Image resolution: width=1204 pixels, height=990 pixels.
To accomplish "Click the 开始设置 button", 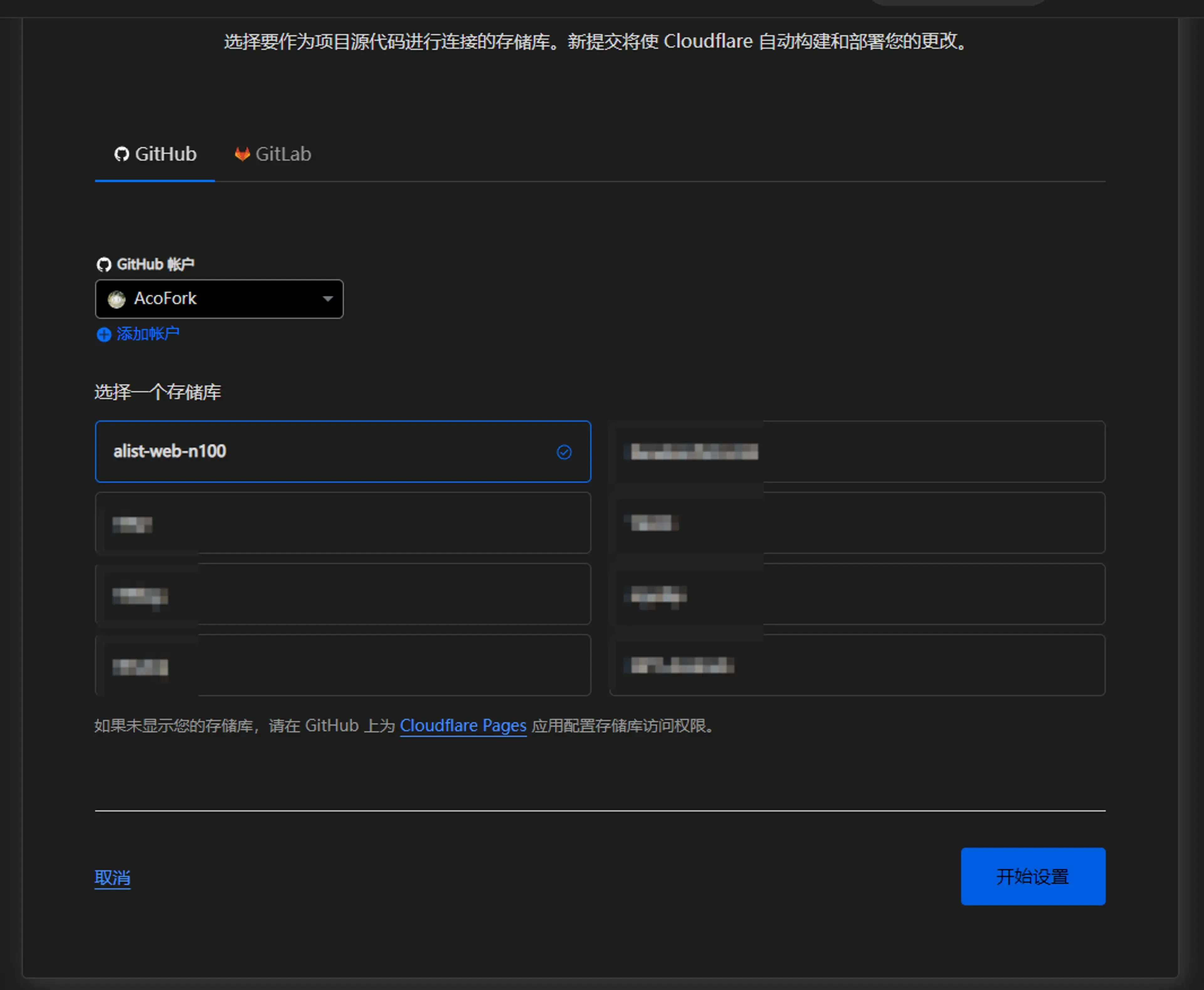I will point(1033,877).
